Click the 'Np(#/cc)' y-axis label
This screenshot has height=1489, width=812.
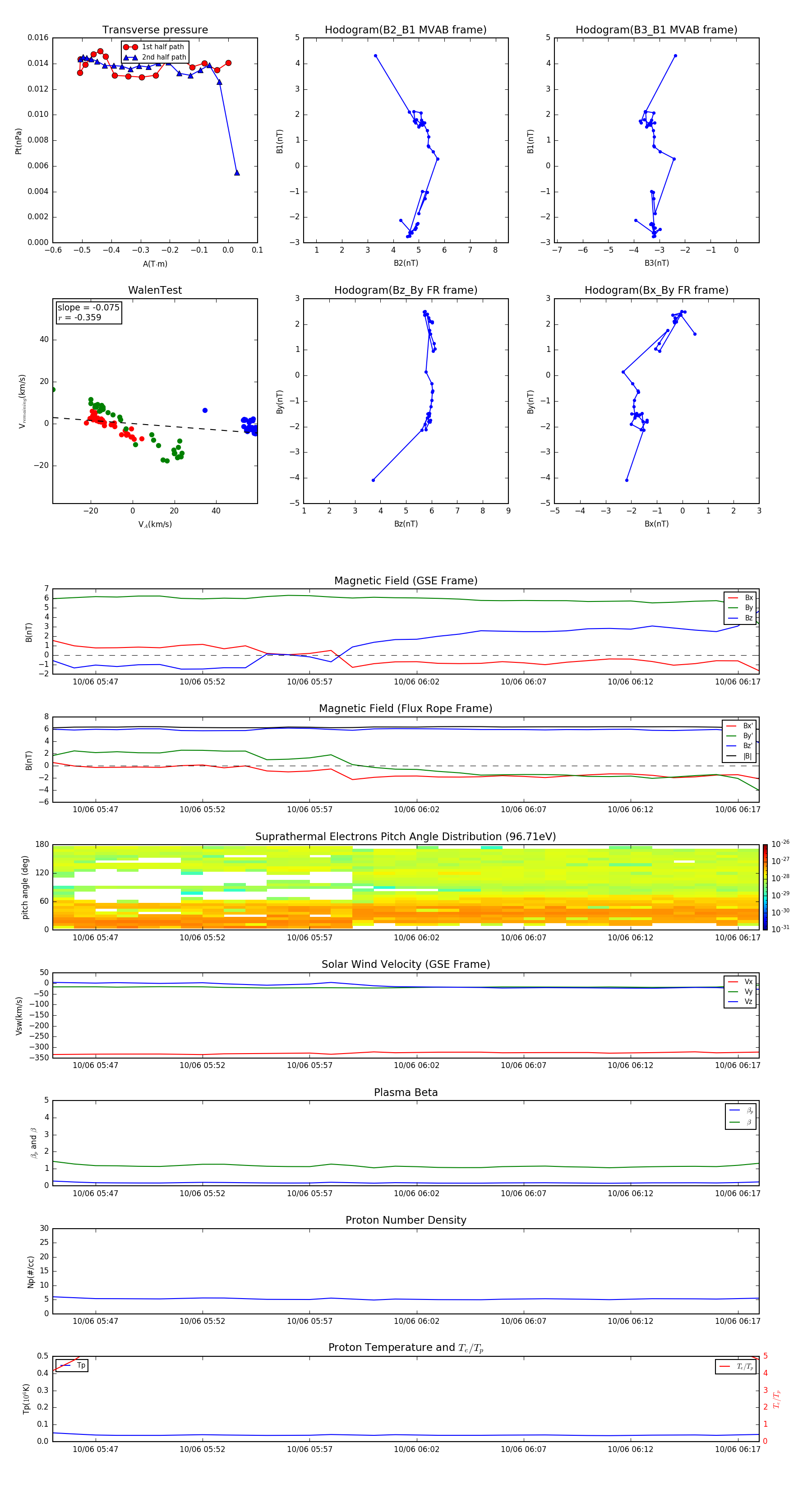point(31,1272)
